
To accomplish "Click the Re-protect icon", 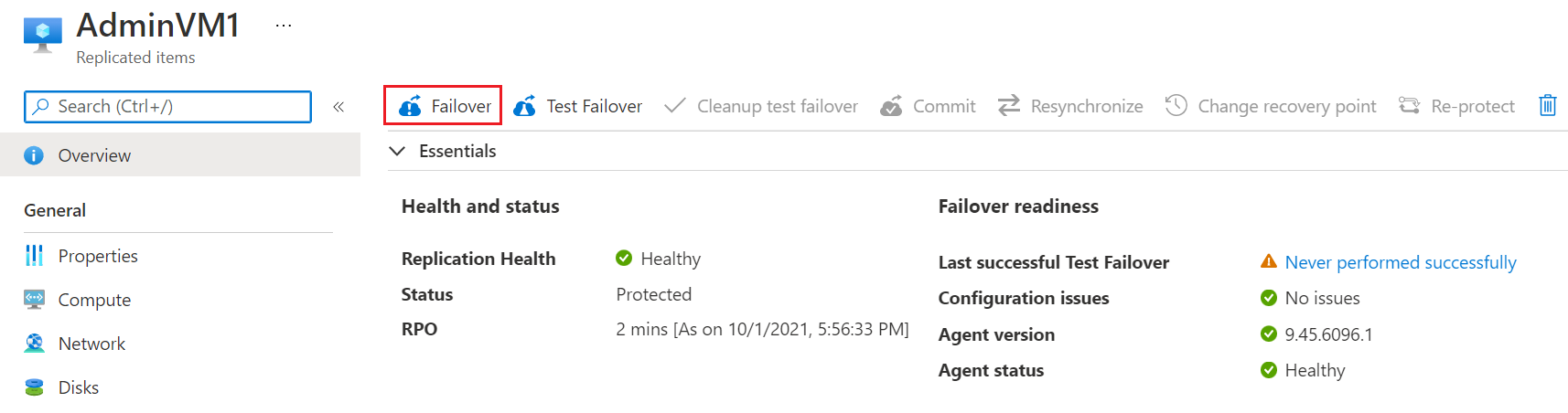I will click(1409, 106).
